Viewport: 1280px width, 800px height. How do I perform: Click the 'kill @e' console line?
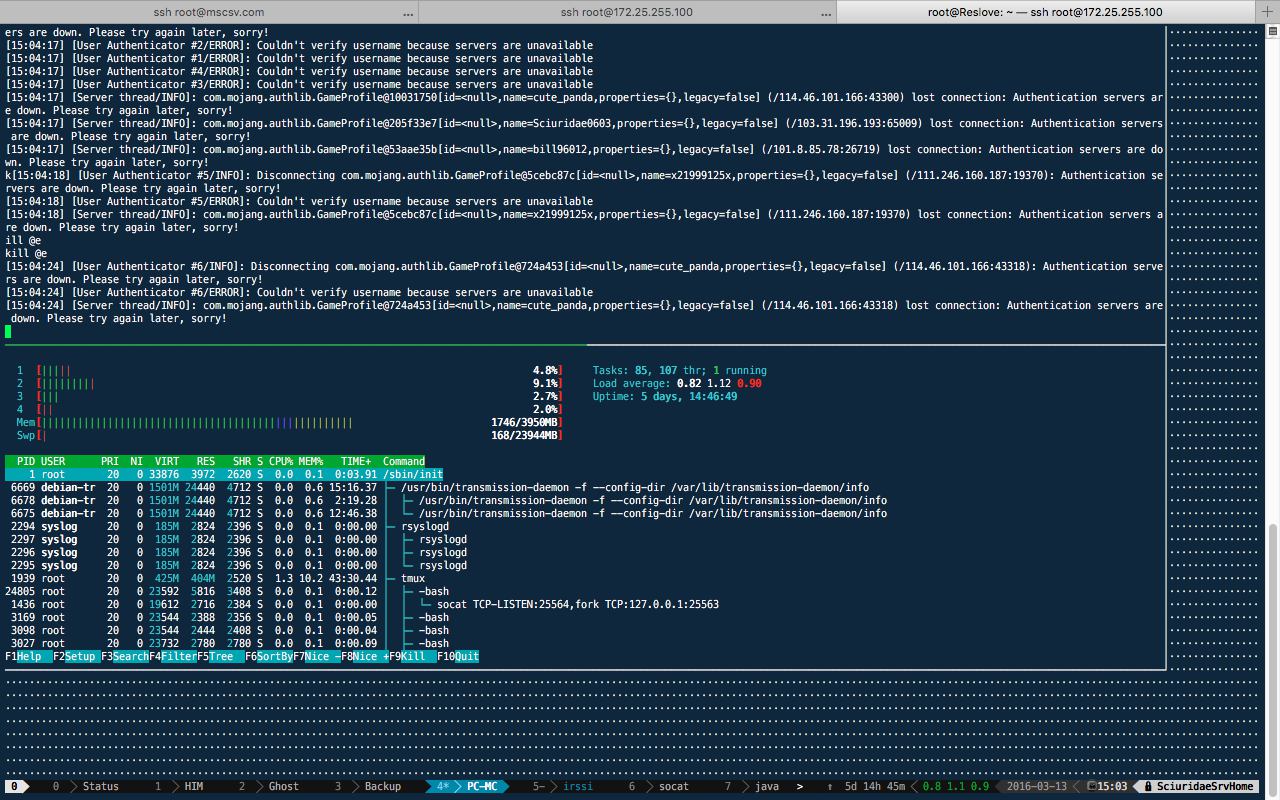coord(26,254)
